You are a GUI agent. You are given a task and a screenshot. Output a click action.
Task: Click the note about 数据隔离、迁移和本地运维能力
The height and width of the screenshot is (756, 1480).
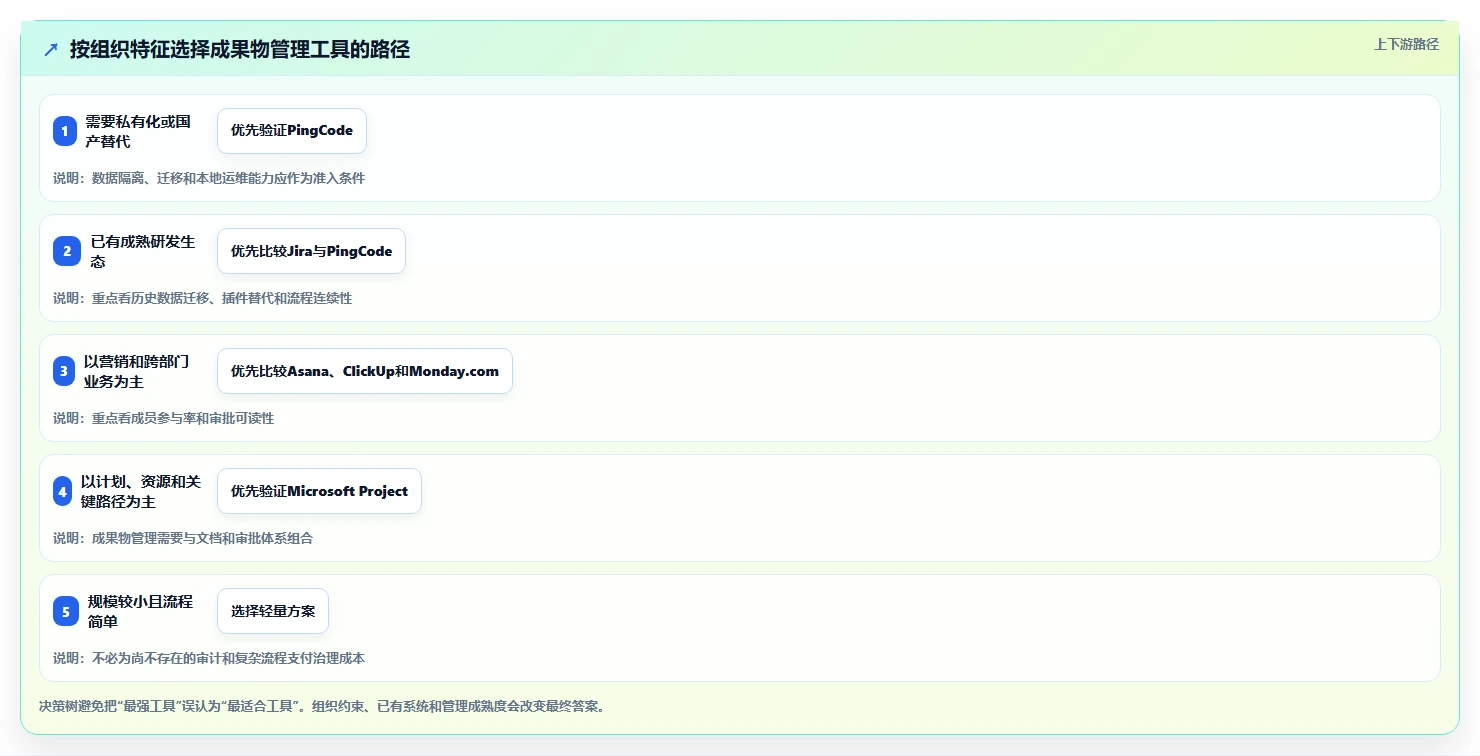(209, 178)
